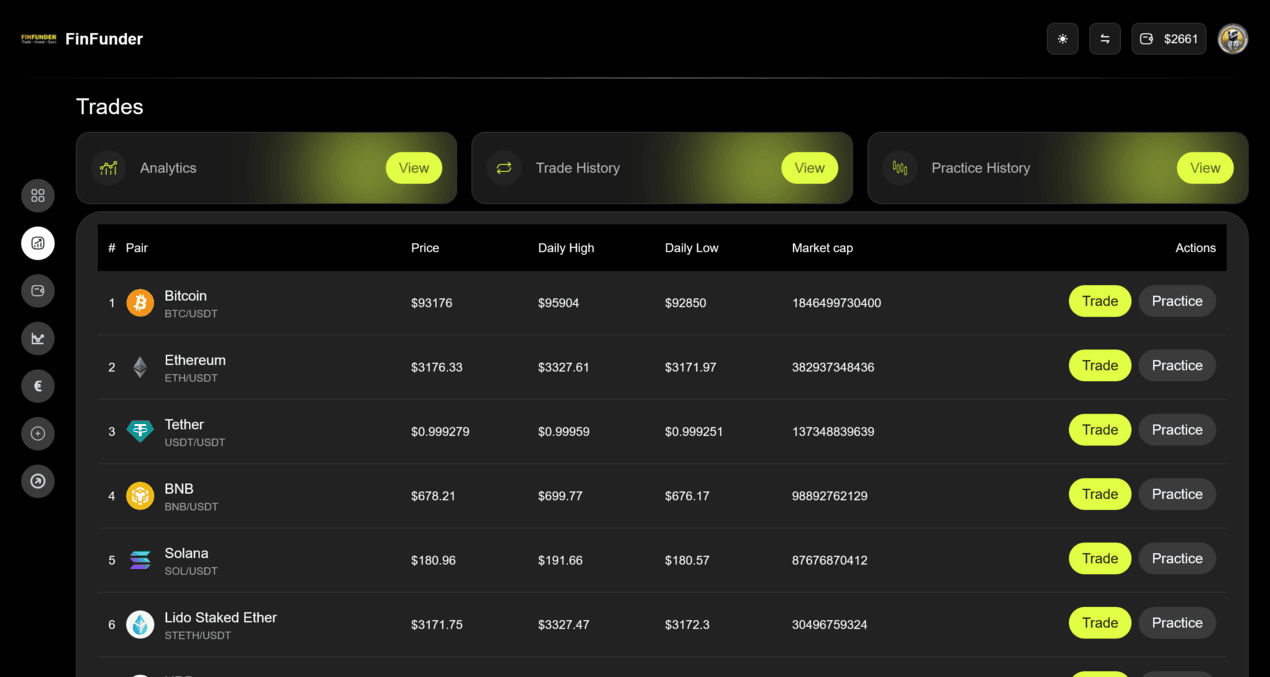Click the Bitcoin pair name
The width and height of the screenshot is (1270, 677).
tap(186, 296)
